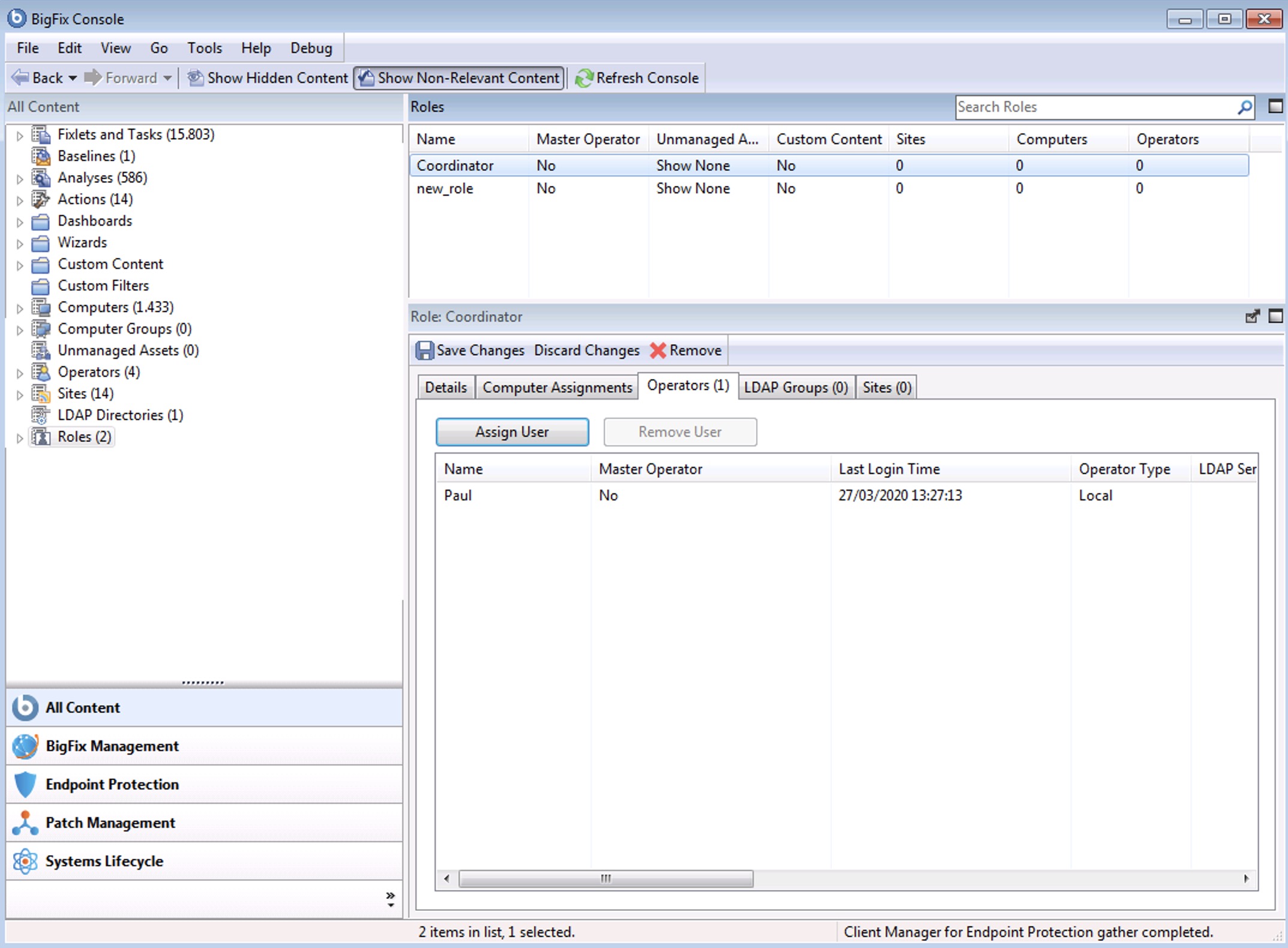Click the Assign User button
The image size is (1288, 948).
tap(512, 431)
